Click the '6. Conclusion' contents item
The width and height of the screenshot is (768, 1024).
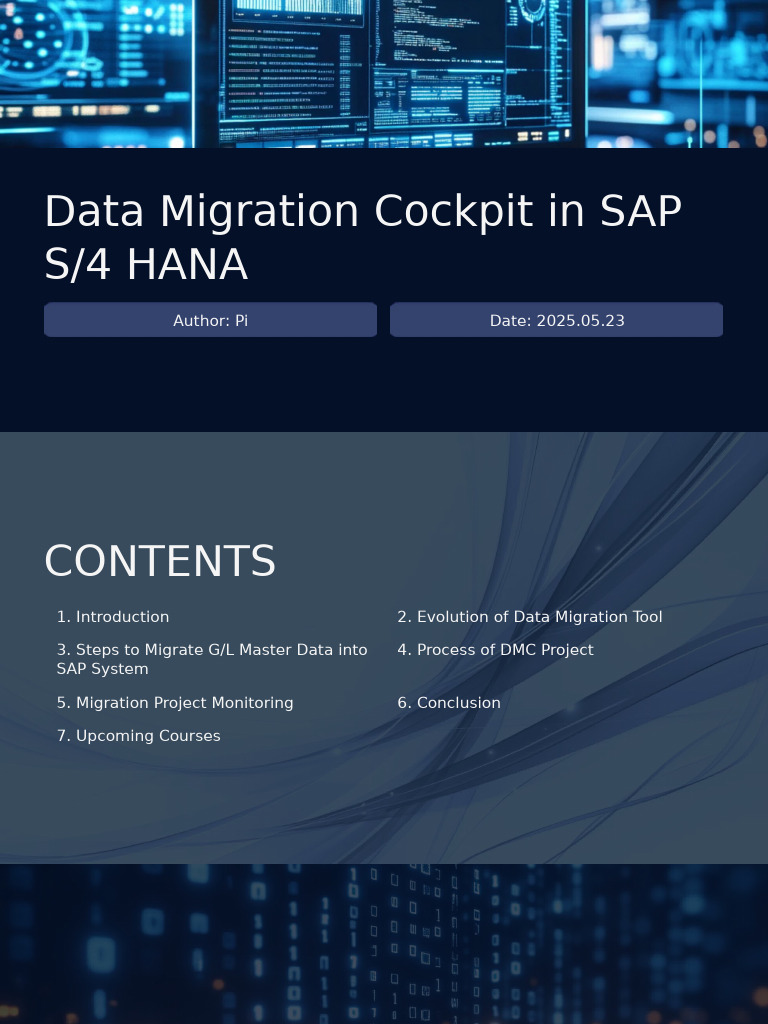[449, 703]
